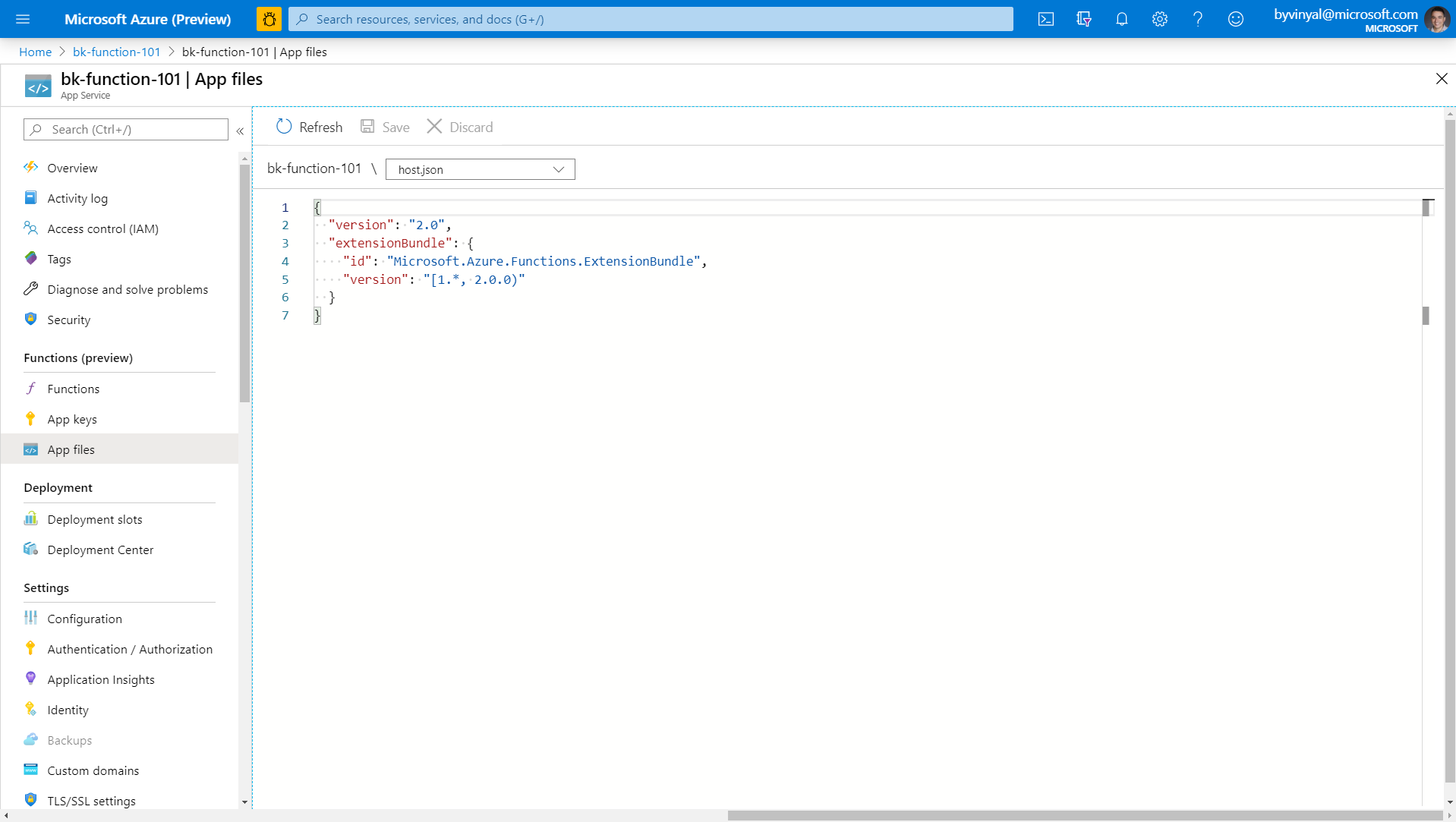Click Discard to cancel file changes
Screen dimensions: 1456x822
point(459,127)
